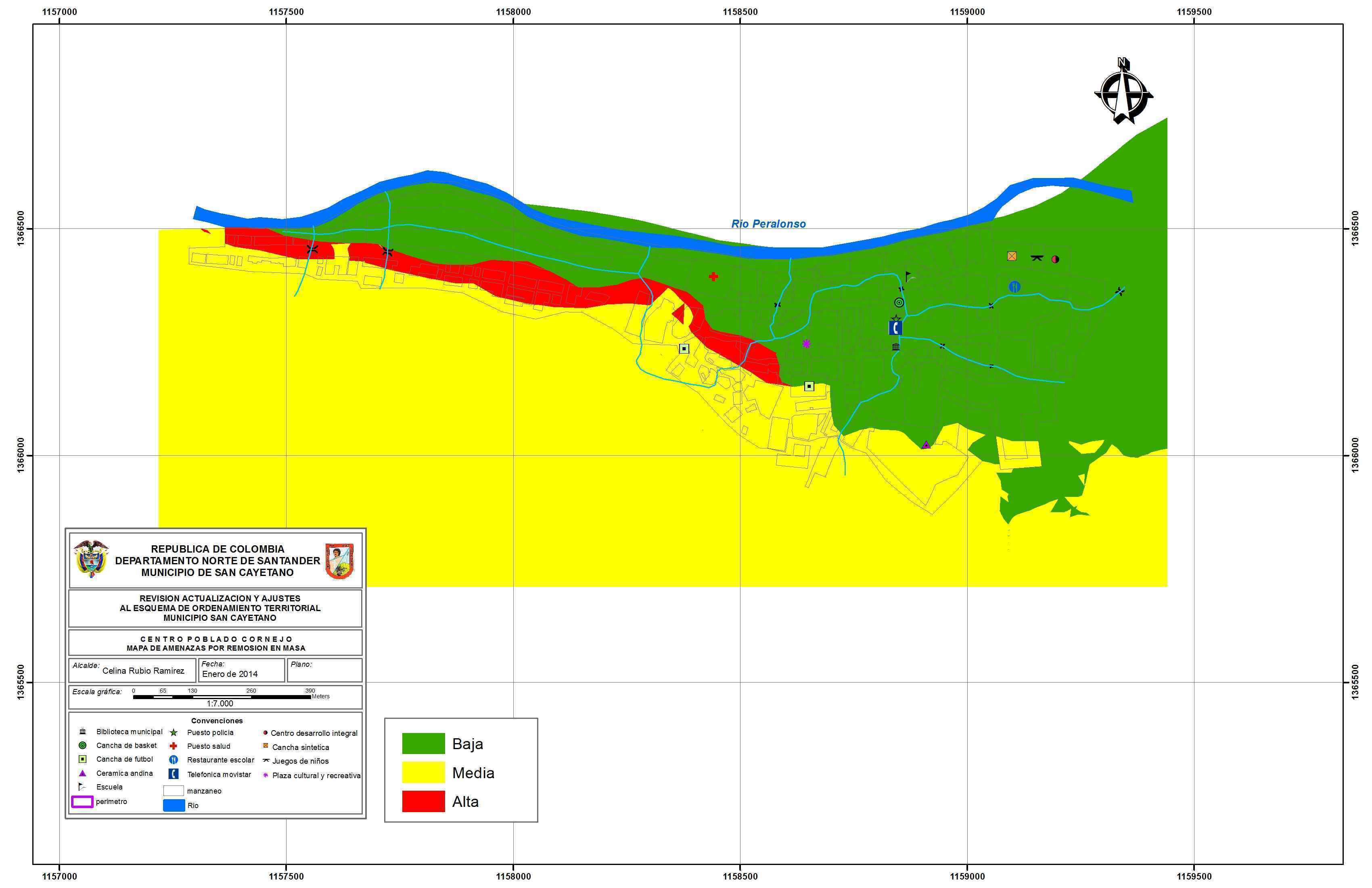Click the orange Cancha sintetica marker on map
The width and height of the screenshot is (1372, 888).
(x=1012, y=256)
